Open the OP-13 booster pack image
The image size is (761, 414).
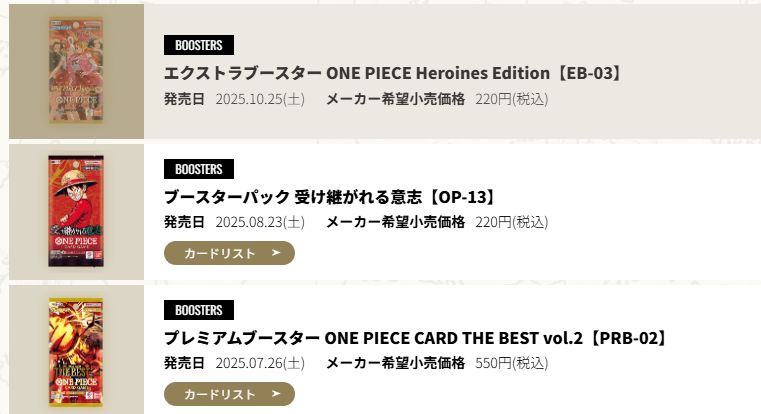(x=76, y=211)
